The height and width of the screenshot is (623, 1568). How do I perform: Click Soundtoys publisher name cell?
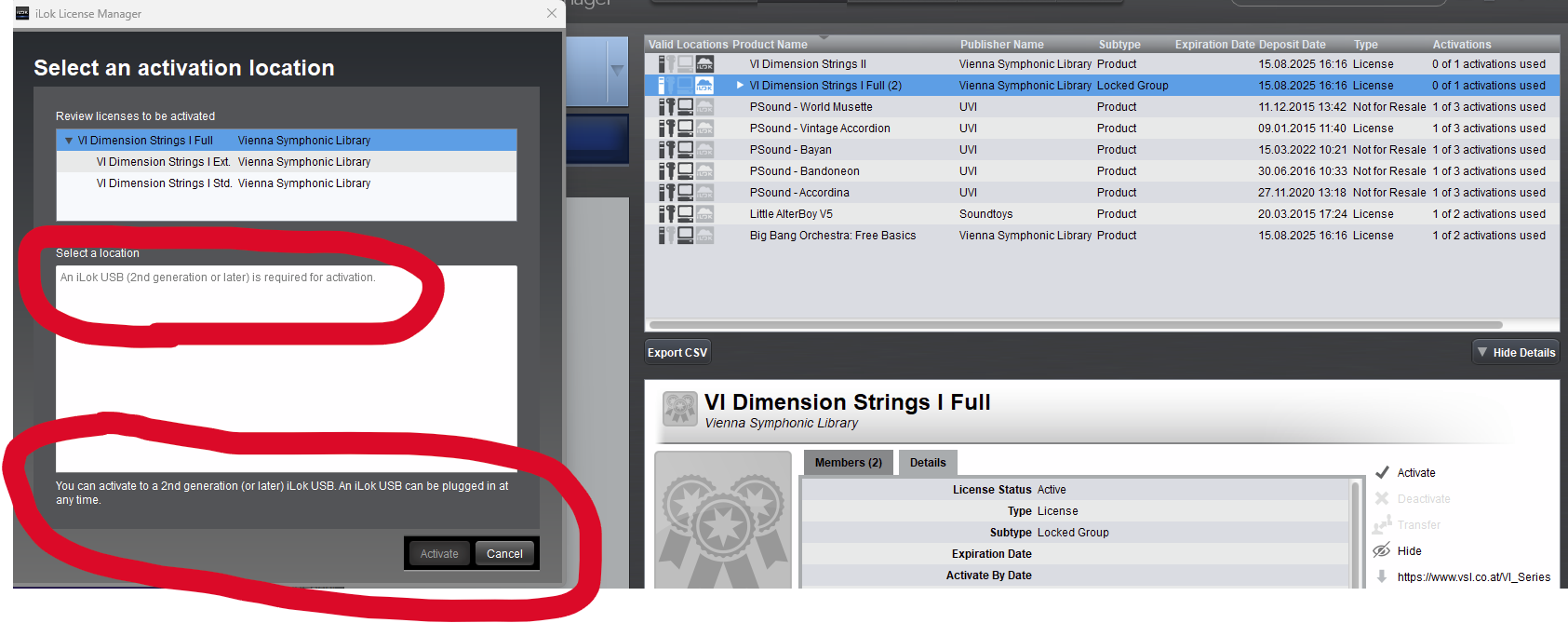(985, 214)
